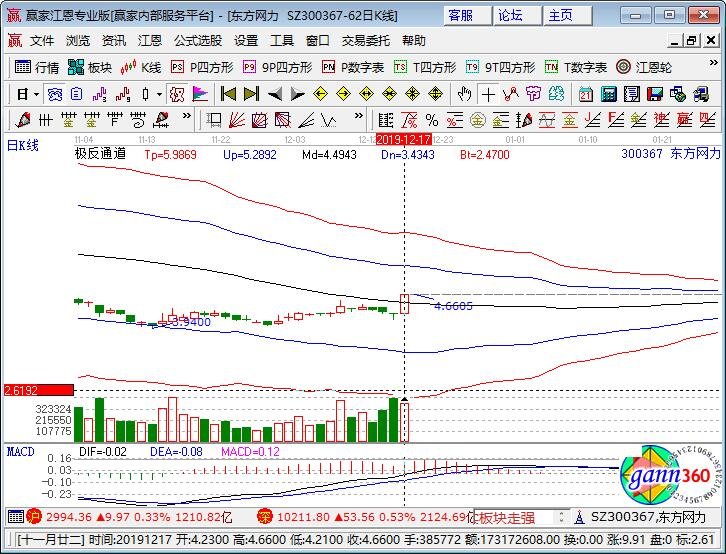Open the 行情 quotes view
This screenshot has width=726, height=554.
point(36,68)
